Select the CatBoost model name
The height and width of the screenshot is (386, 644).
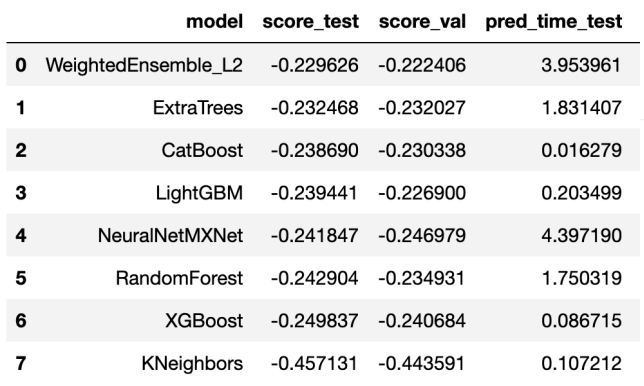202,150
